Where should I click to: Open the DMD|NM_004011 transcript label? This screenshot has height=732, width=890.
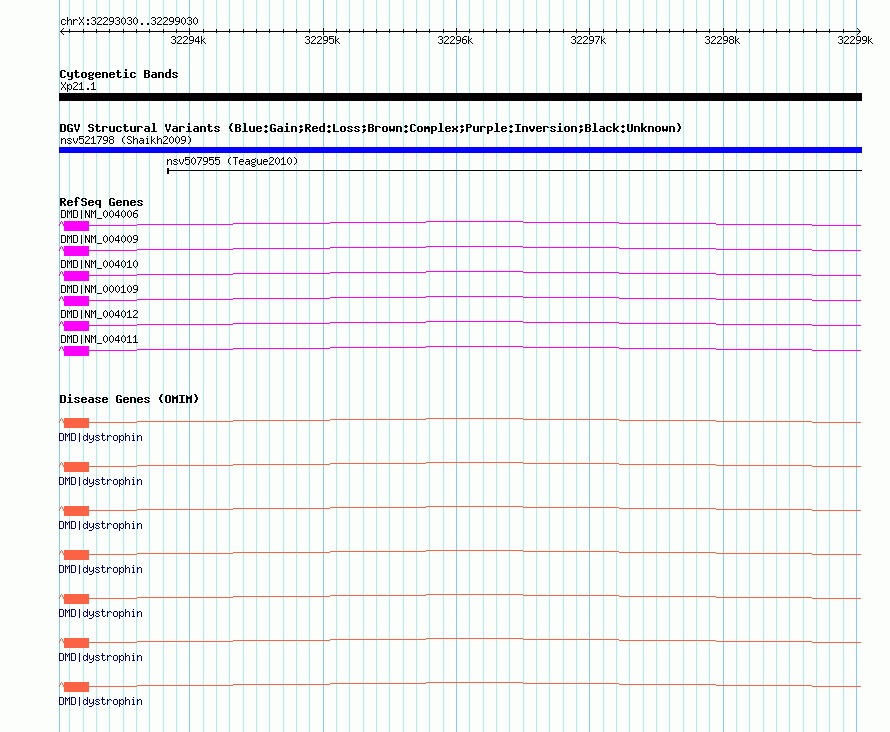pyautogui.click(x=99, y=339)
